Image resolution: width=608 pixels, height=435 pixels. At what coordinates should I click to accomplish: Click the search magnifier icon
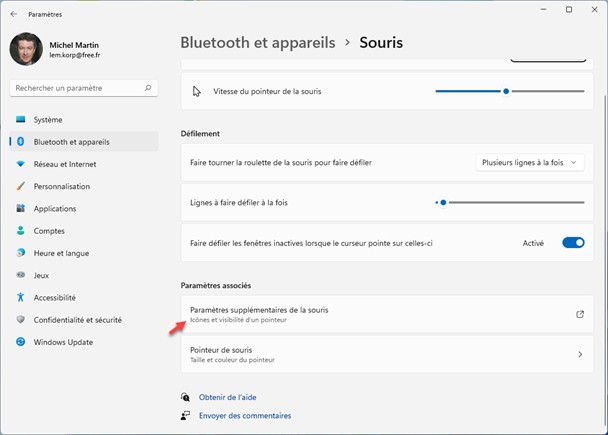[x=148, y=89]
